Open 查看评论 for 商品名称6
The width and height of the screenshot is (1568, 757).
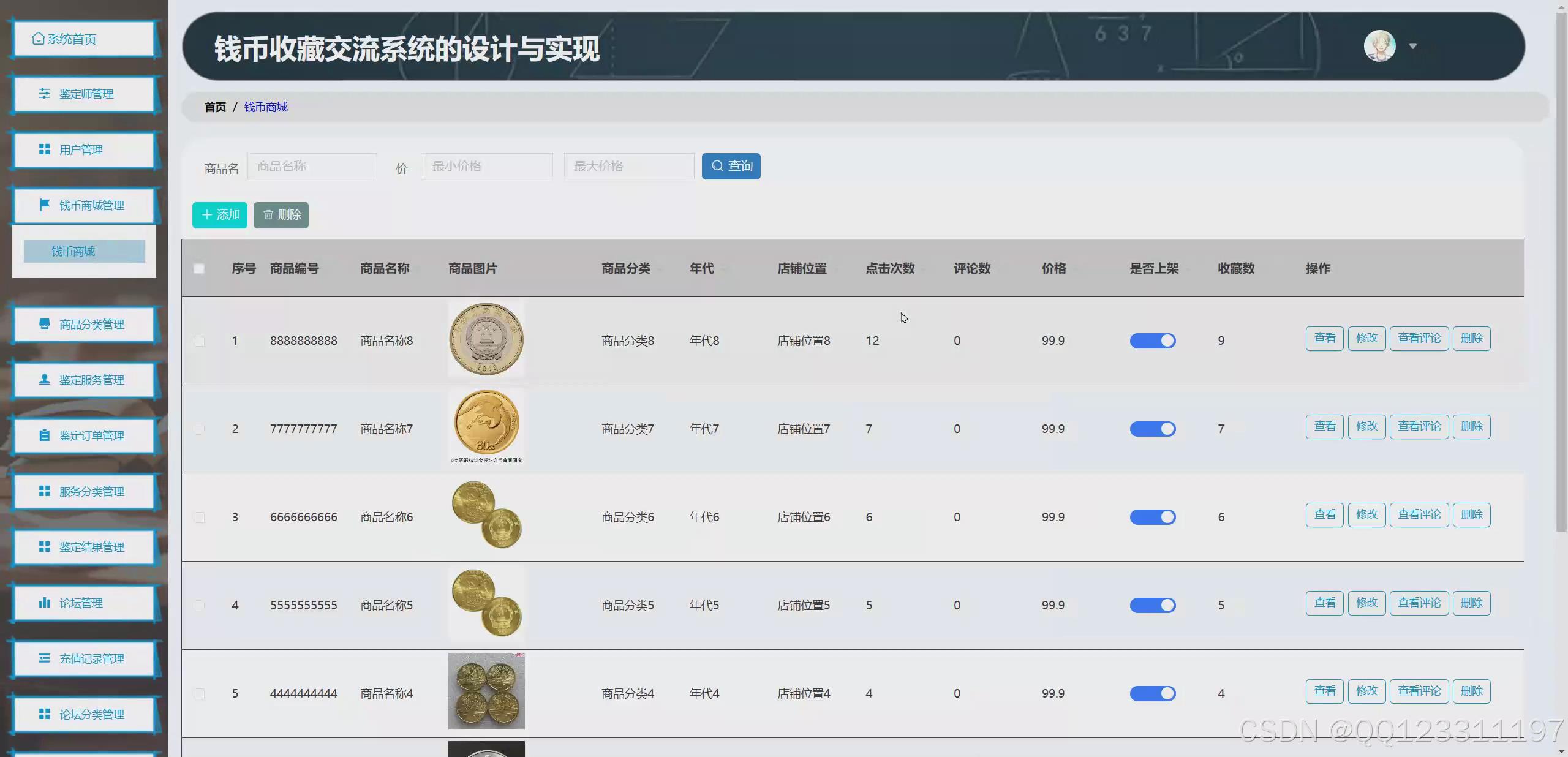[1419, 514]
